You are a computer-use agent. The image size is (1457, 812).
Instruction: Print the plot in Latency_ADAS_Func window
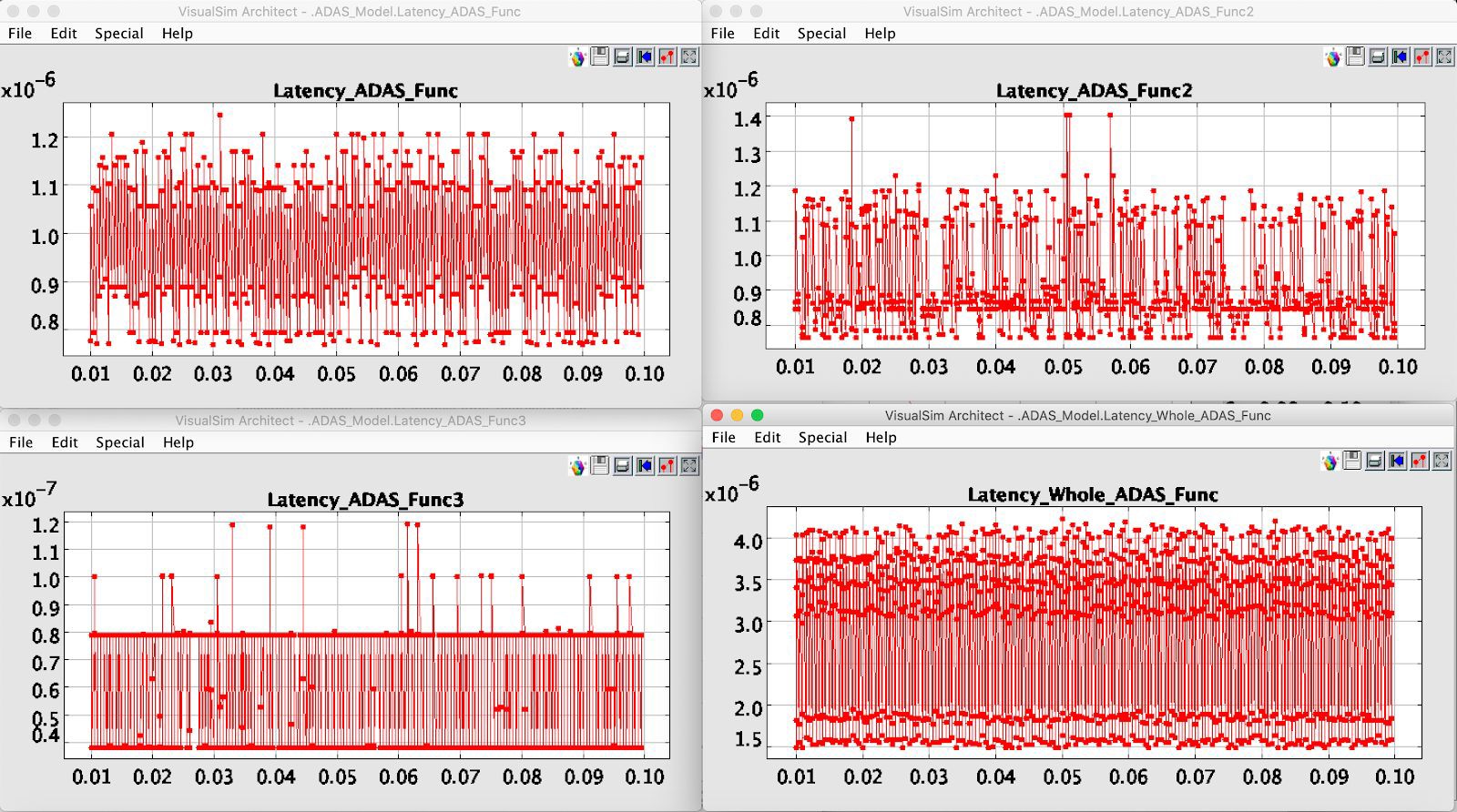[623, 56]
